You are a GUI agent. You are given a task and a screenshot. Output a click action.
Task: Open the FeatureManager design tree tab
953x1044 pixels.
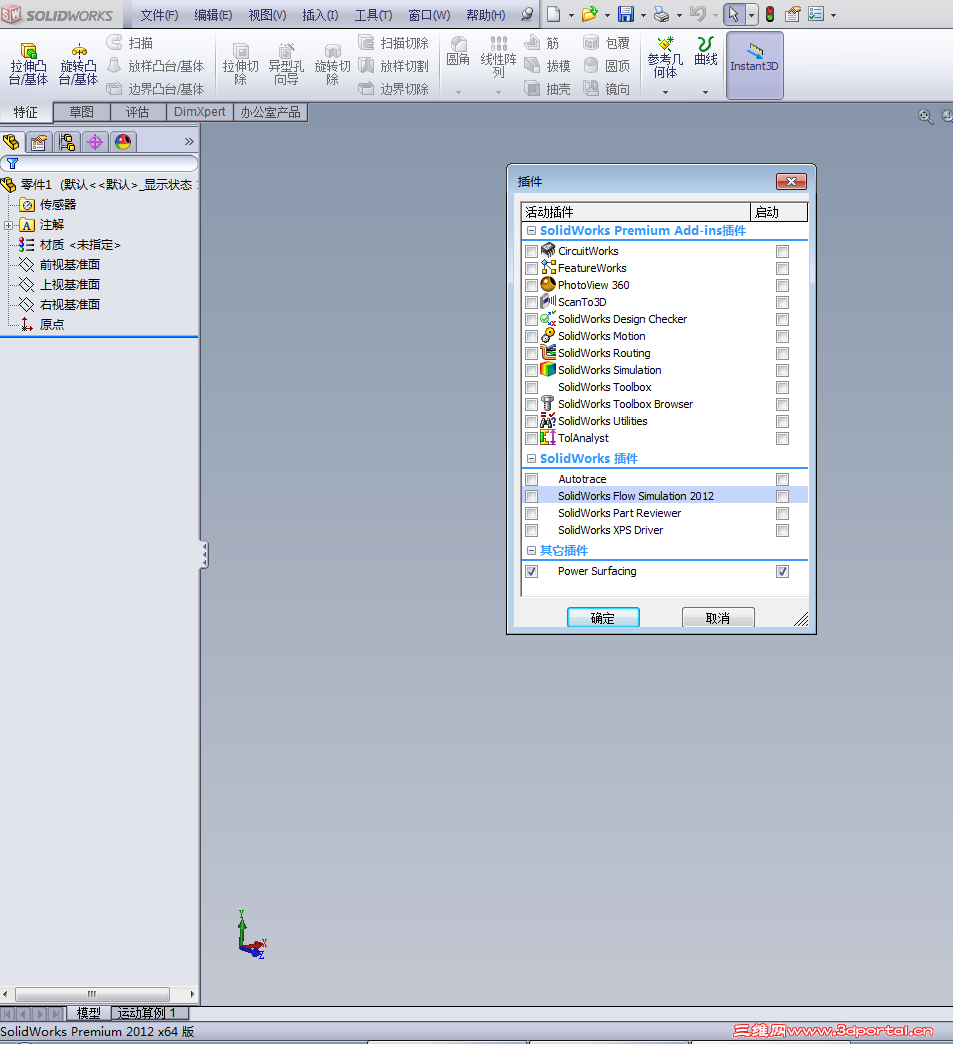12,142
